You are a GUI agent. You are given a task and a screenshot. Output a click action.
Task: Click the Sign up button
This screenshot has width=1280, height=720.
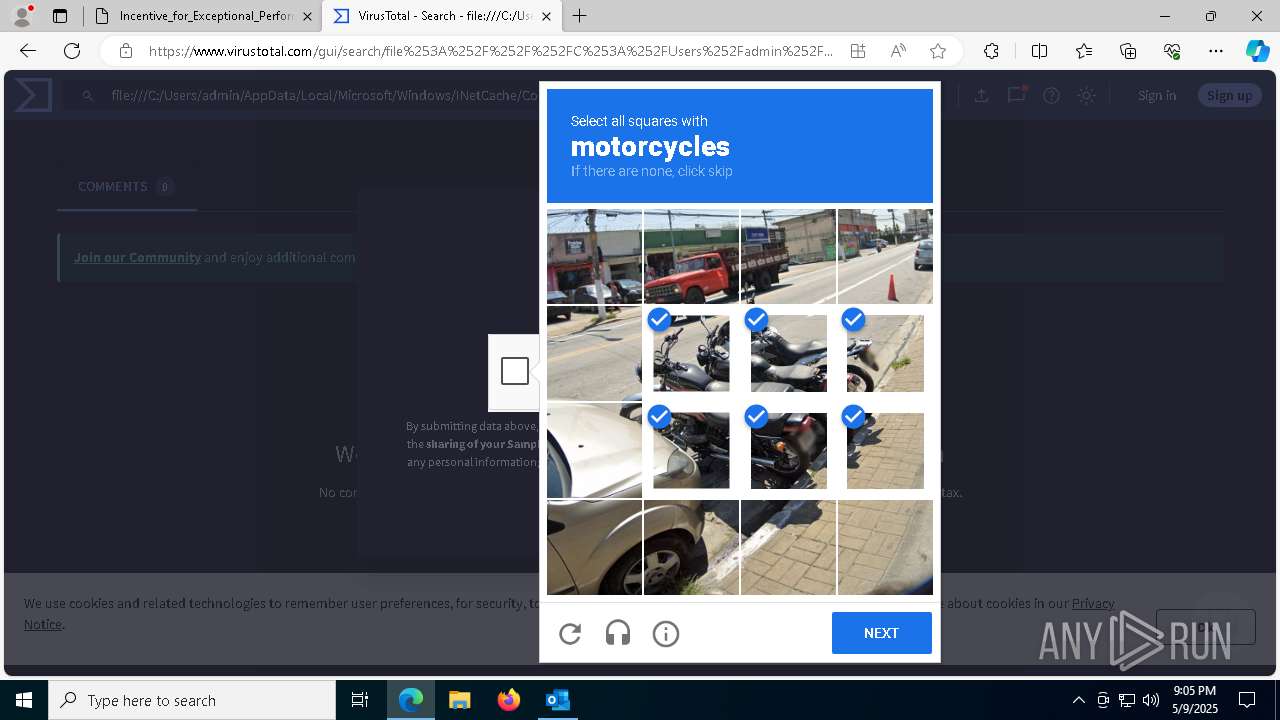pos(1229,95)
